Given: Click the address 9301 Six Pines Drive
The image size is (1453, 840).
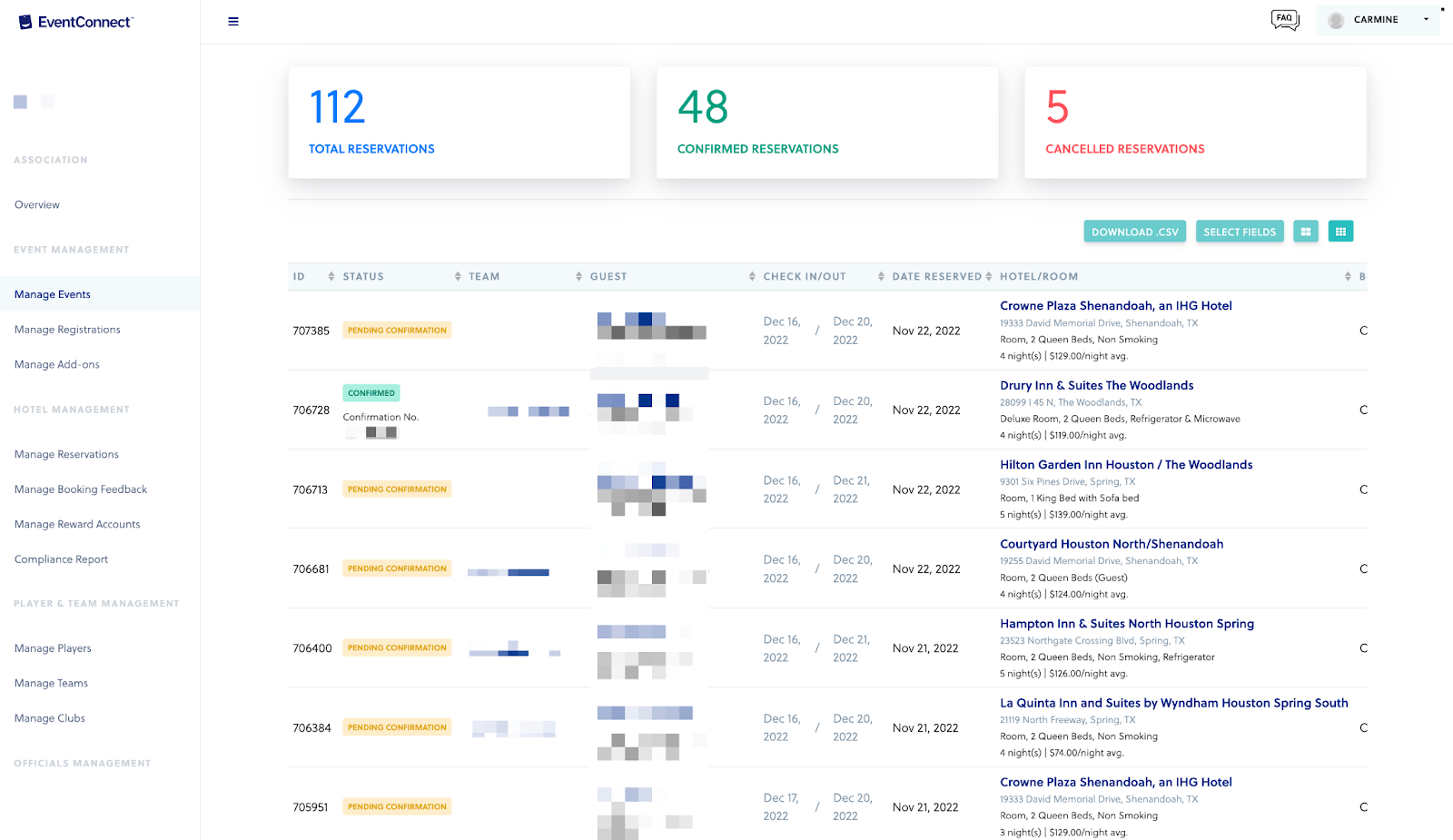Looking at the screenshot, I should pyautogui.click(x=1067, y=482).
